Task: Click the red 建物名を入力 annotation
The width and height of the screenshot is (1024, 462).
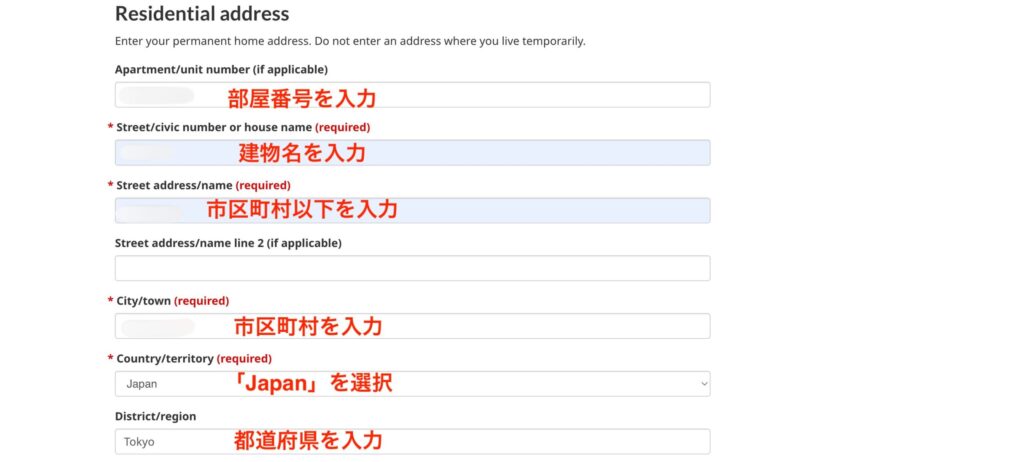Action: point(302,153)
